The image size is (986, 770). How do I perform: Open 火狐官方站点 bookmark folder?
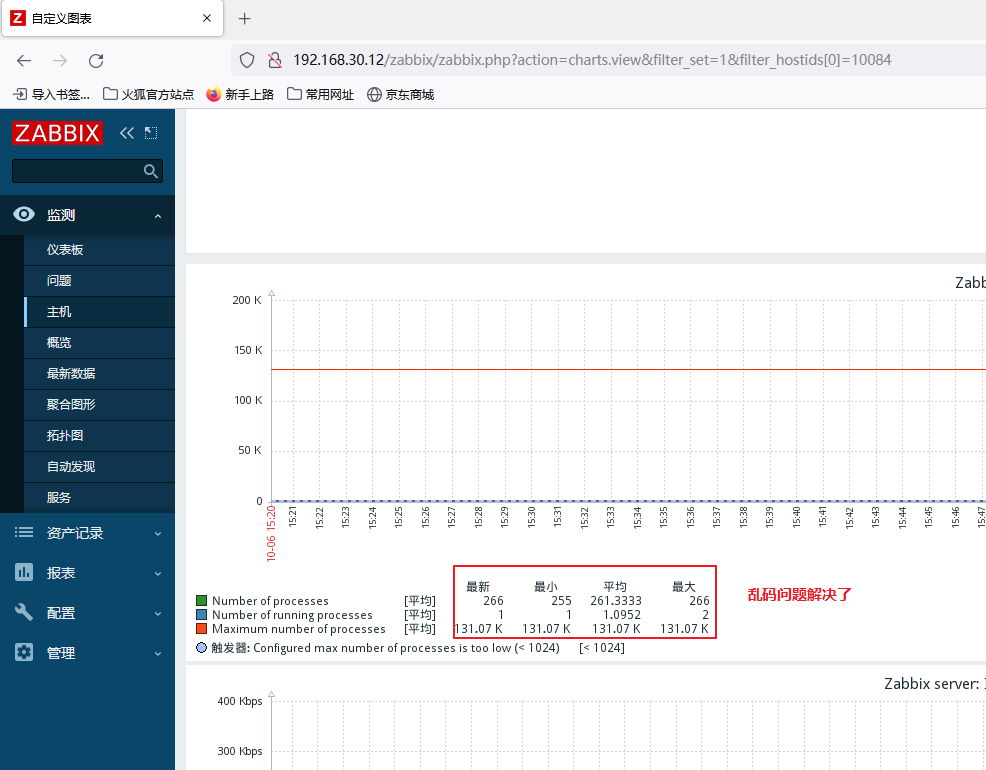148,94
